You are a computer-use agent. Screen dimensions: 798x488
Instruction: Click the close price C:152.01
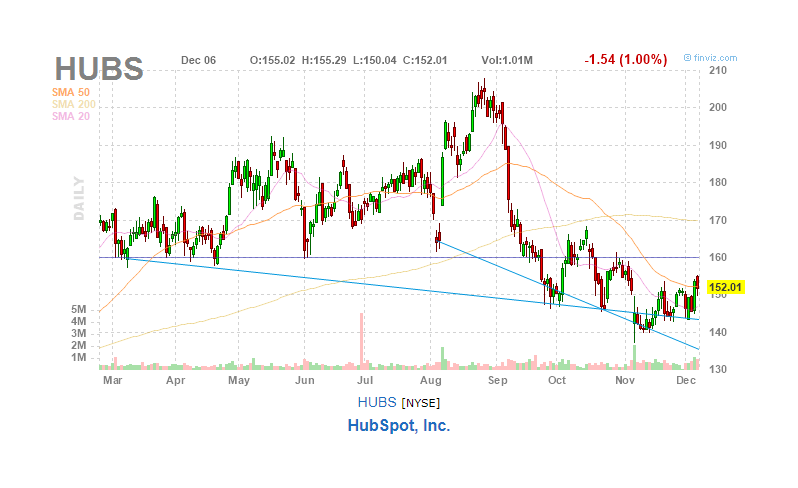pyautogui.click(x=425, y=60)
